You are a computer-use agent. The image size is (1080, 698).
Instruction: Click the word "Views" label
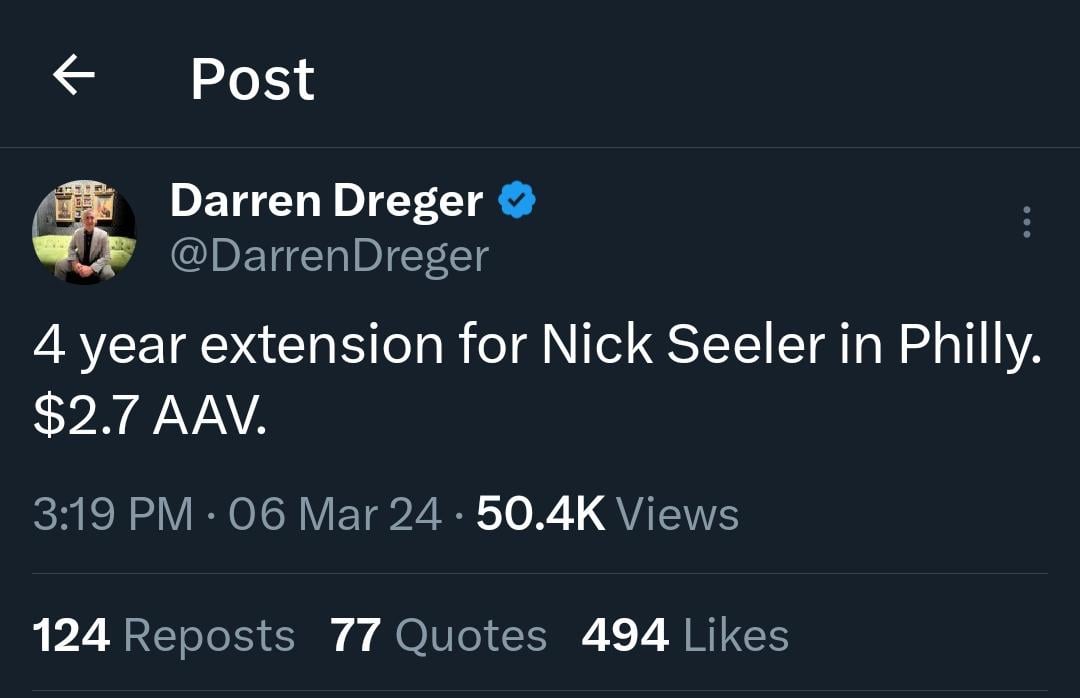(677, 515)
